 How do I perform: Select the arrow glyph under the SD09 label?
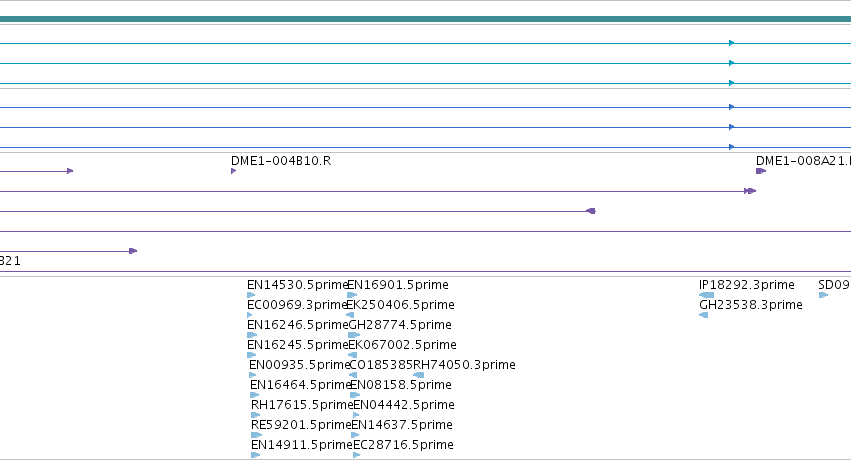823,295
